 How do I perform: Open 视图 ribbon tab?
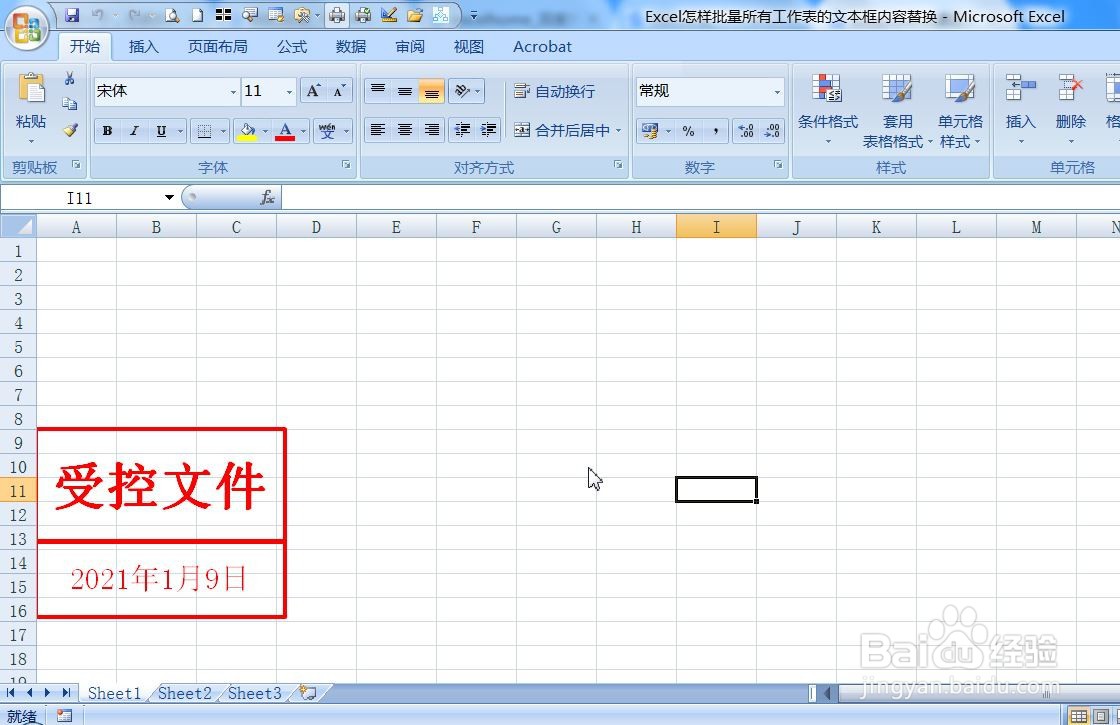(469, 46)
